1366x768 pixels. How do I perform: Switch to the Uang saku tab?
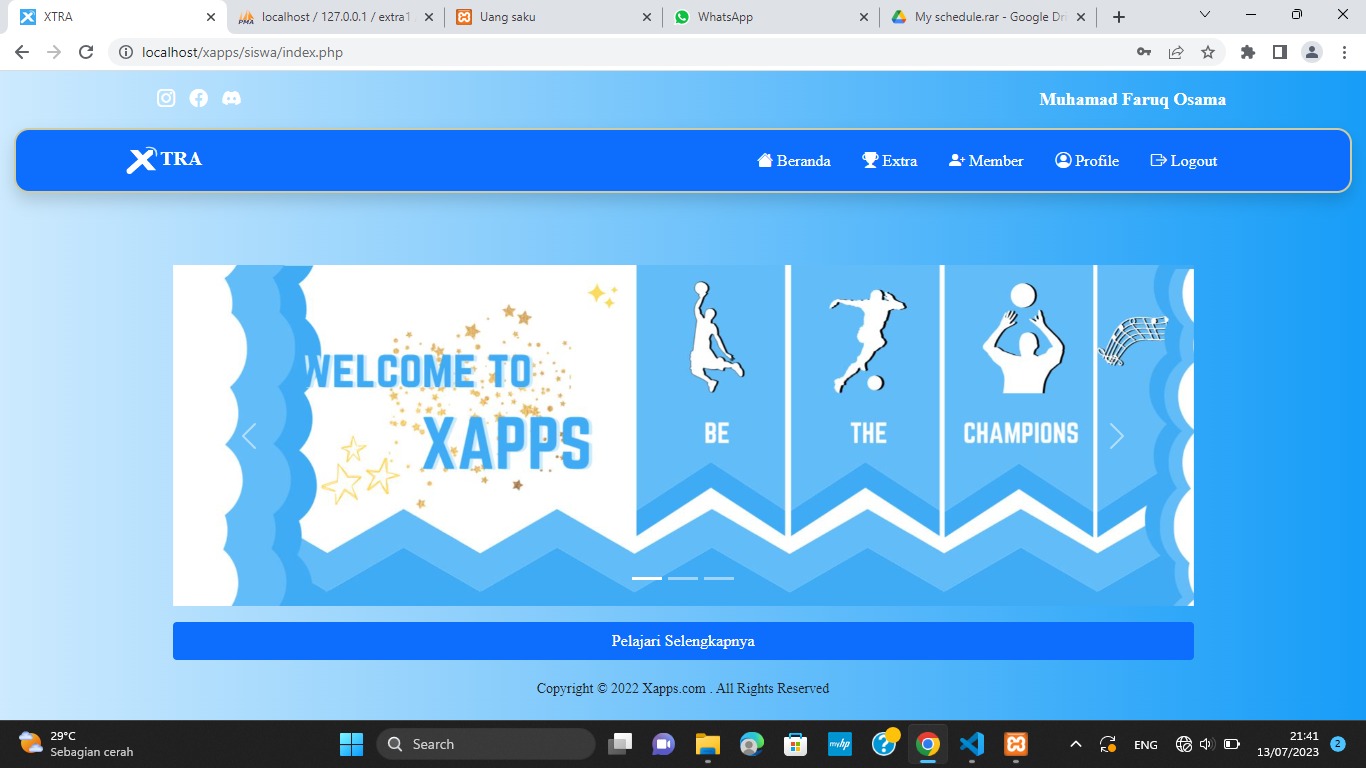pyautogui.click(x=552, y=17)
